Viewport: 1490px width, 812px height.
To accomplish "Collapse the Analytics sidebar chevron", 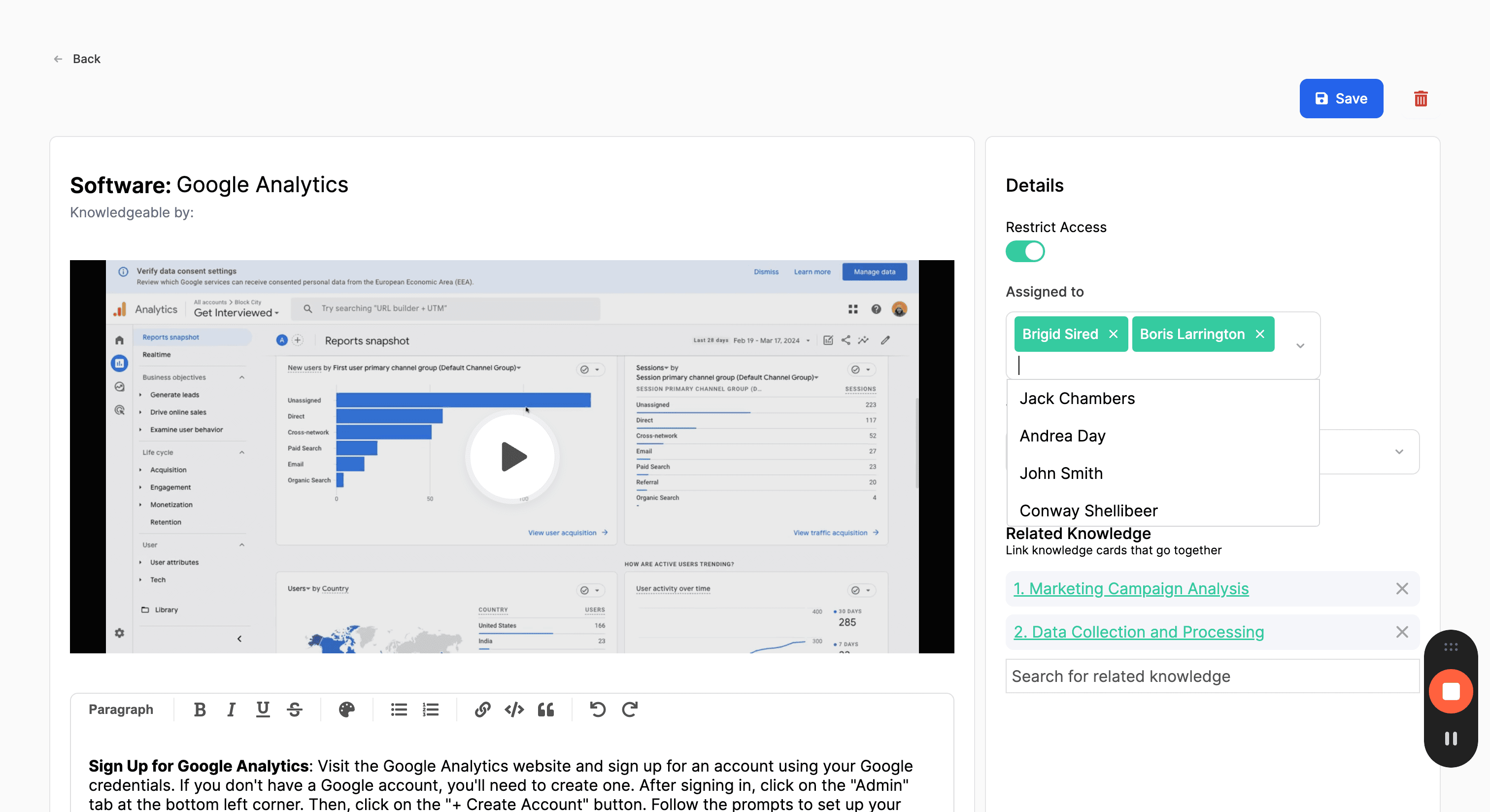I will (239, 639).
